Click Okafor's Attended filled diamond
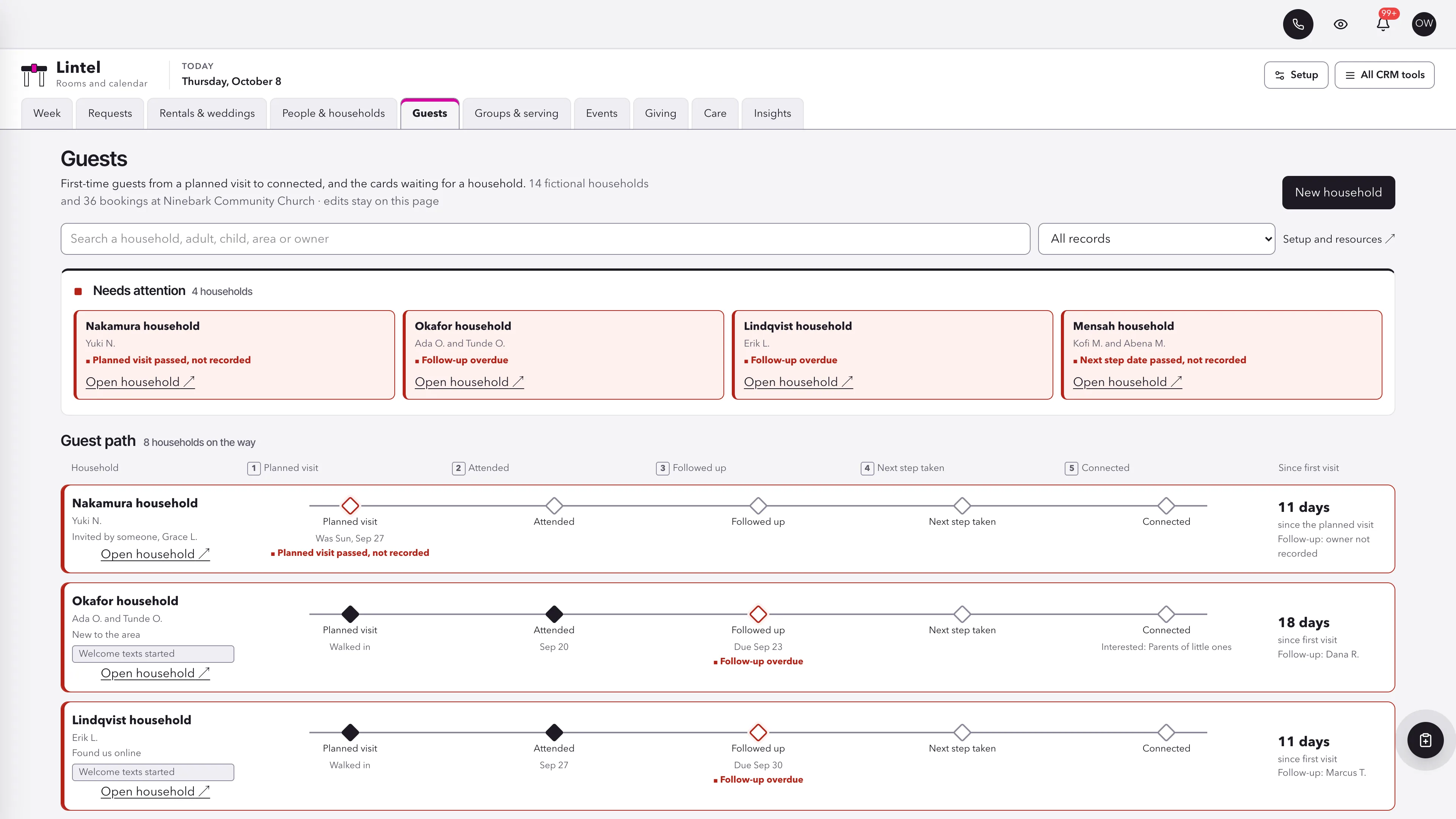Image resolution: width=1456 pixels, height=819 pixels. (554, 614)
